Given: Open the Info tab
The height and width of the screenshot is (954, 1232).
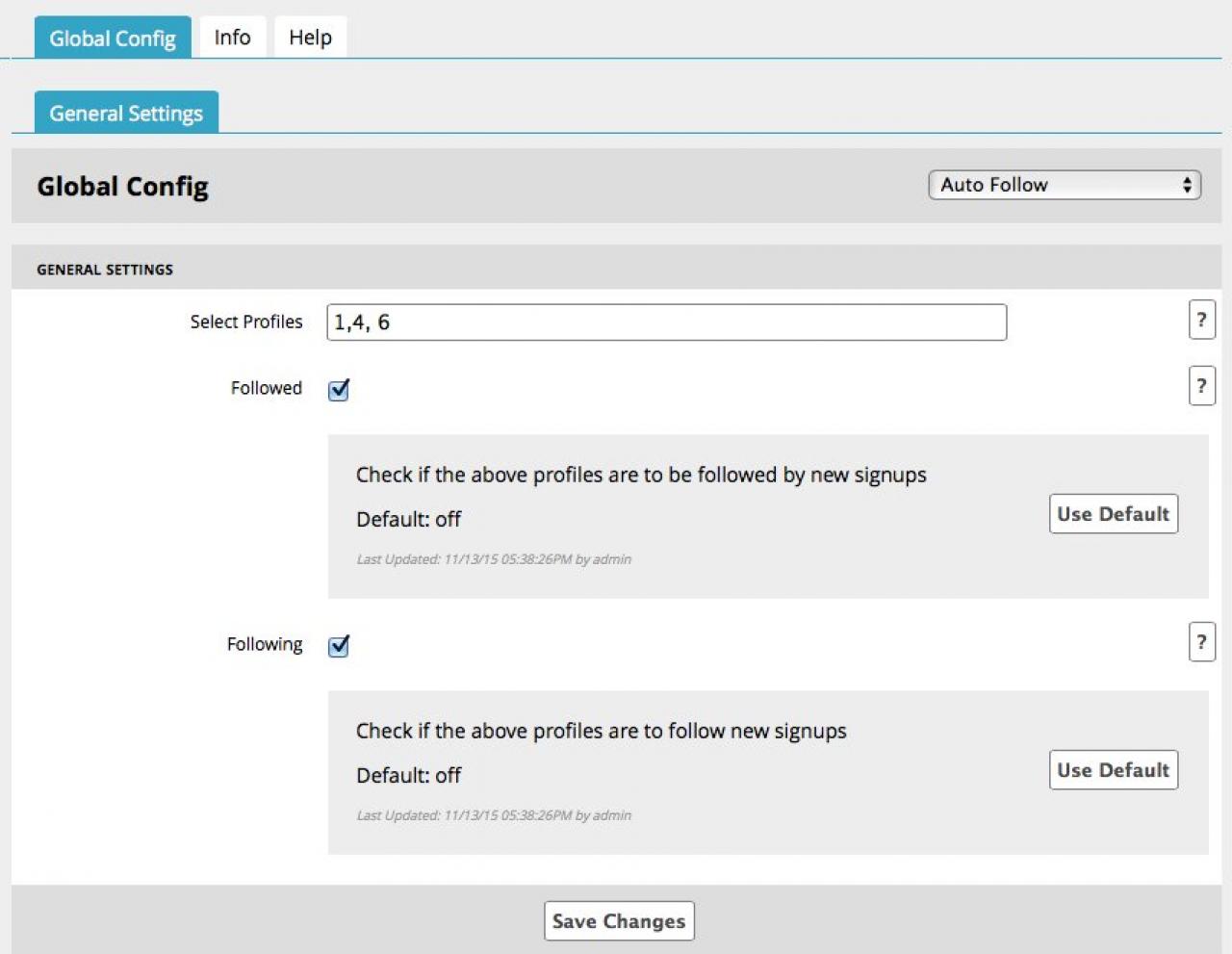Looking at the screenshot, I should pyautogui.click(x=232, y=38).
